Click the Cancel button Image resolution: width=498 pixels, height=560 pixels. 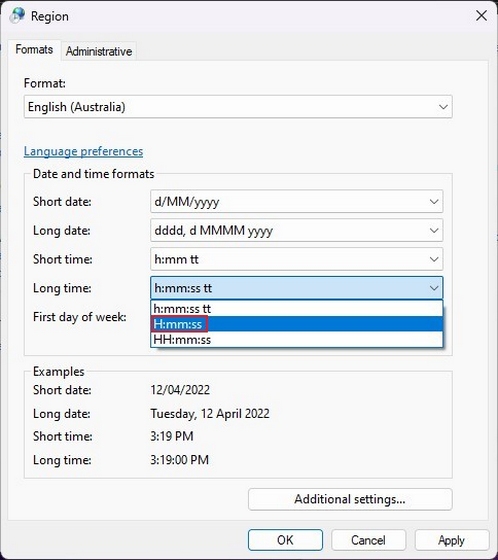pyautogui.click(x=368, y=540)
